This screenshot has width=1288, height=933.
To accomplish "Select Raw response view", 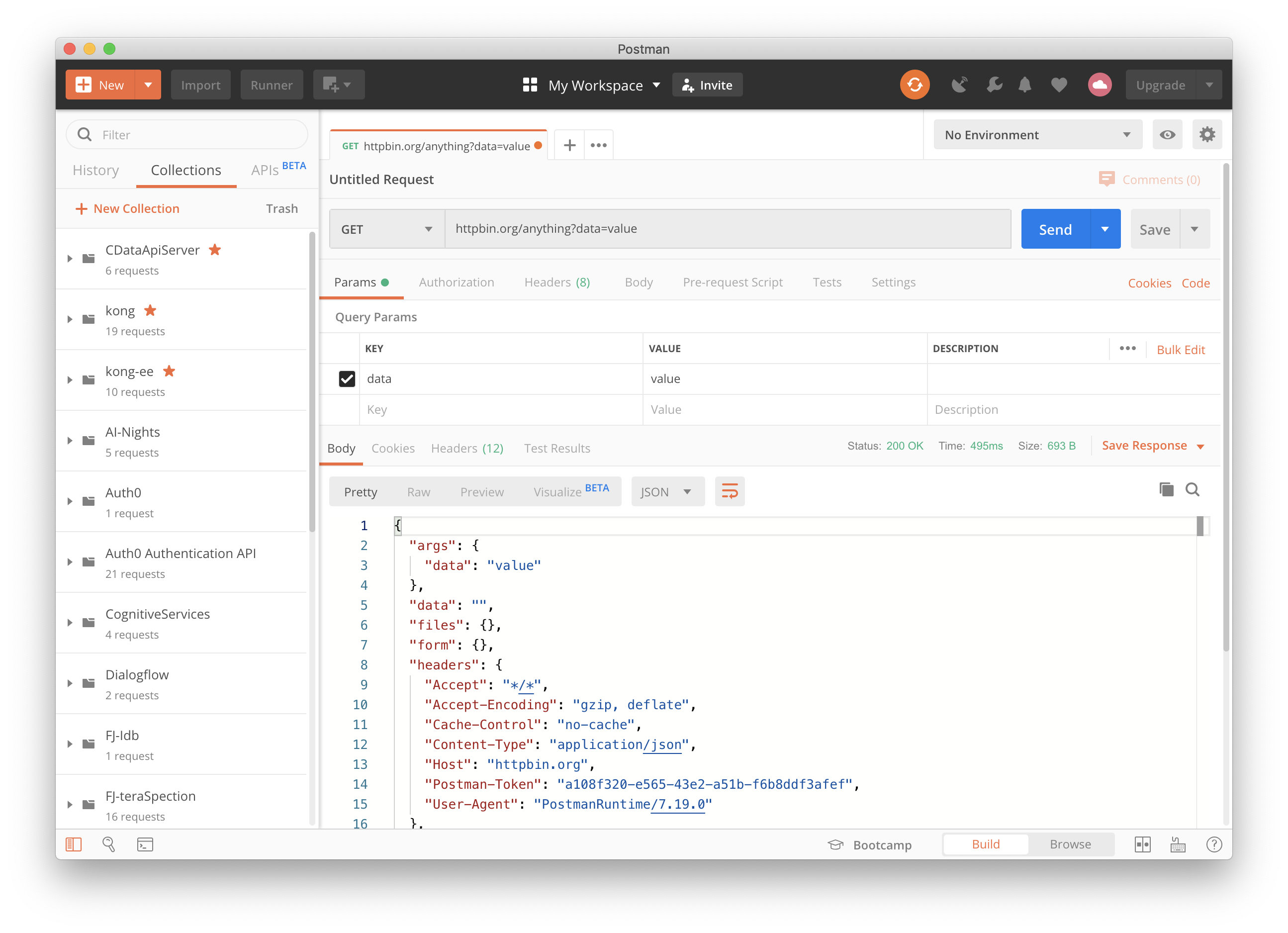I will tap(419, 492).
